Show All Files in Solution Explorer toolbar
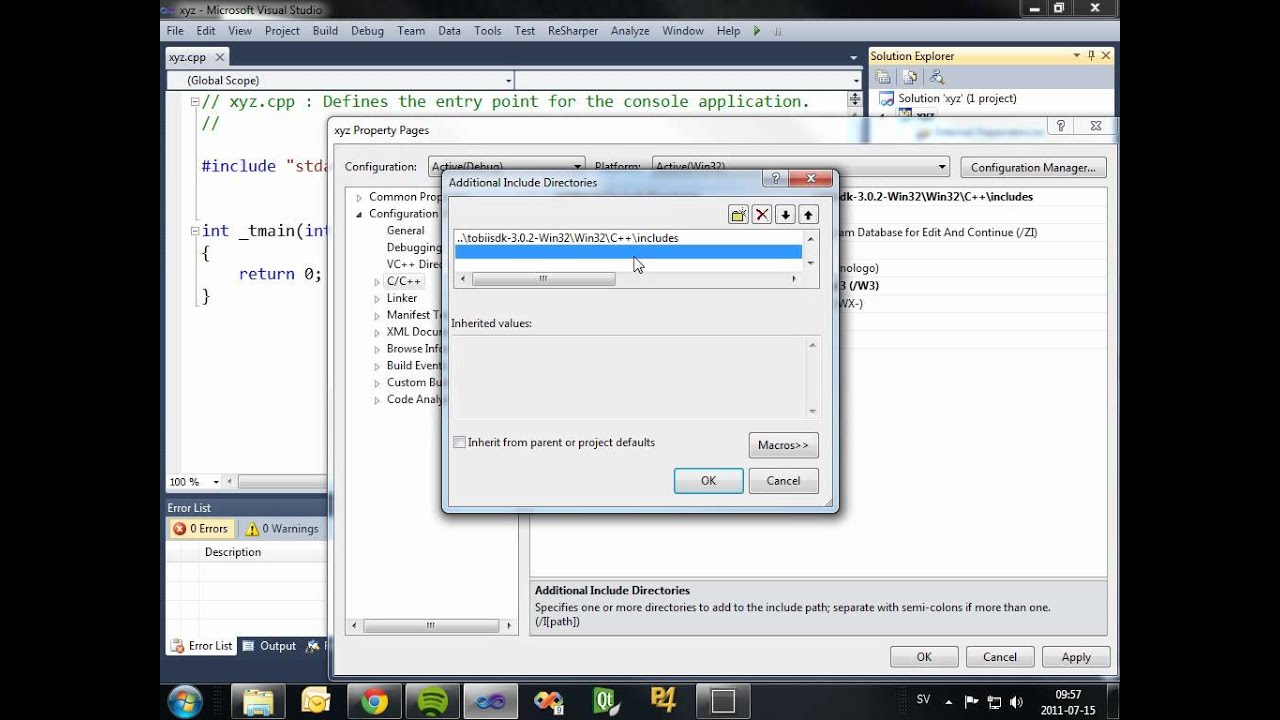 click(x=910, y=77)
